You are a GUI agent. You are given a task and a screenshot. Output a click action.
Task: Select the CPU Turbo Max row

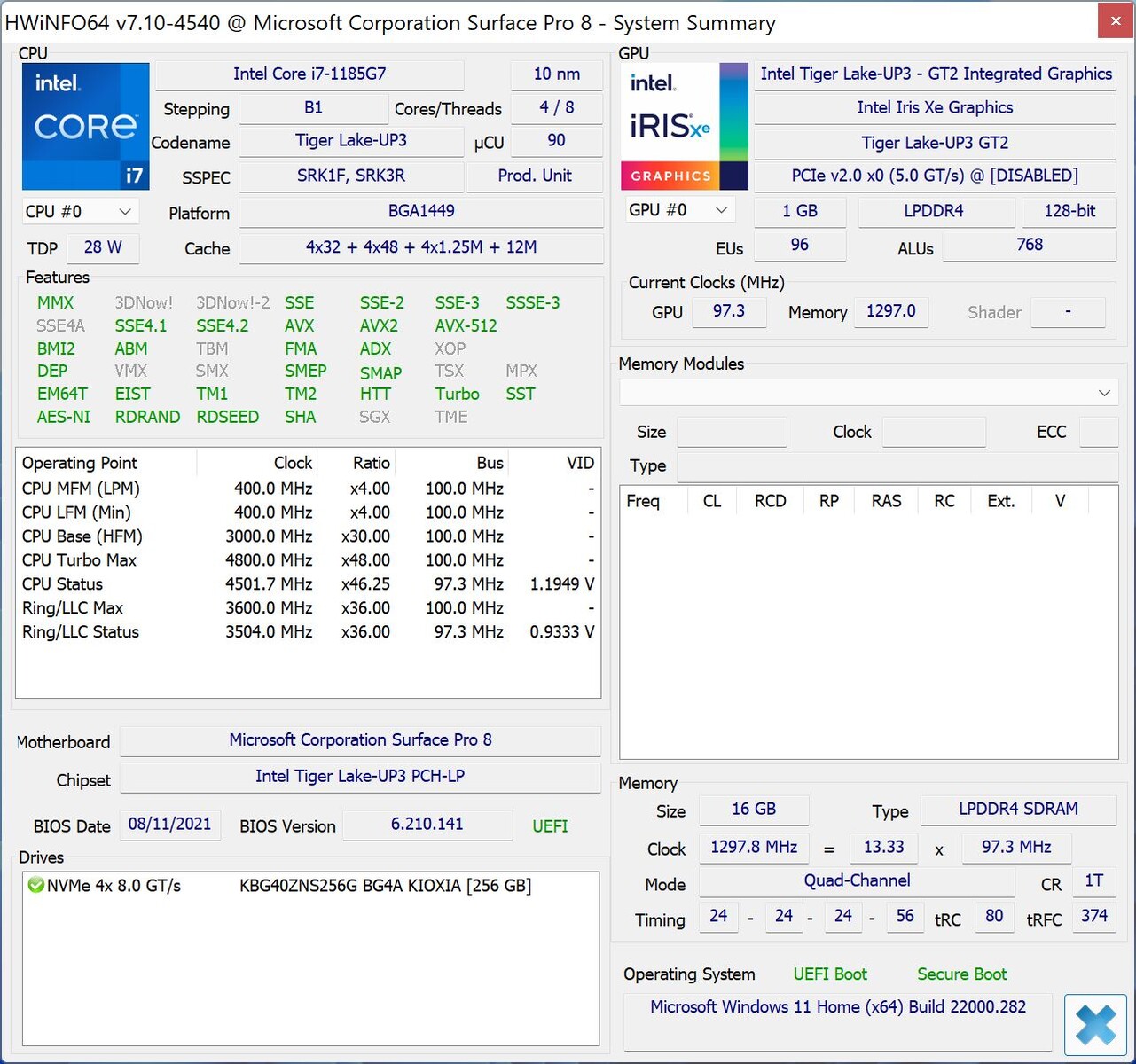tap(80, 560)
